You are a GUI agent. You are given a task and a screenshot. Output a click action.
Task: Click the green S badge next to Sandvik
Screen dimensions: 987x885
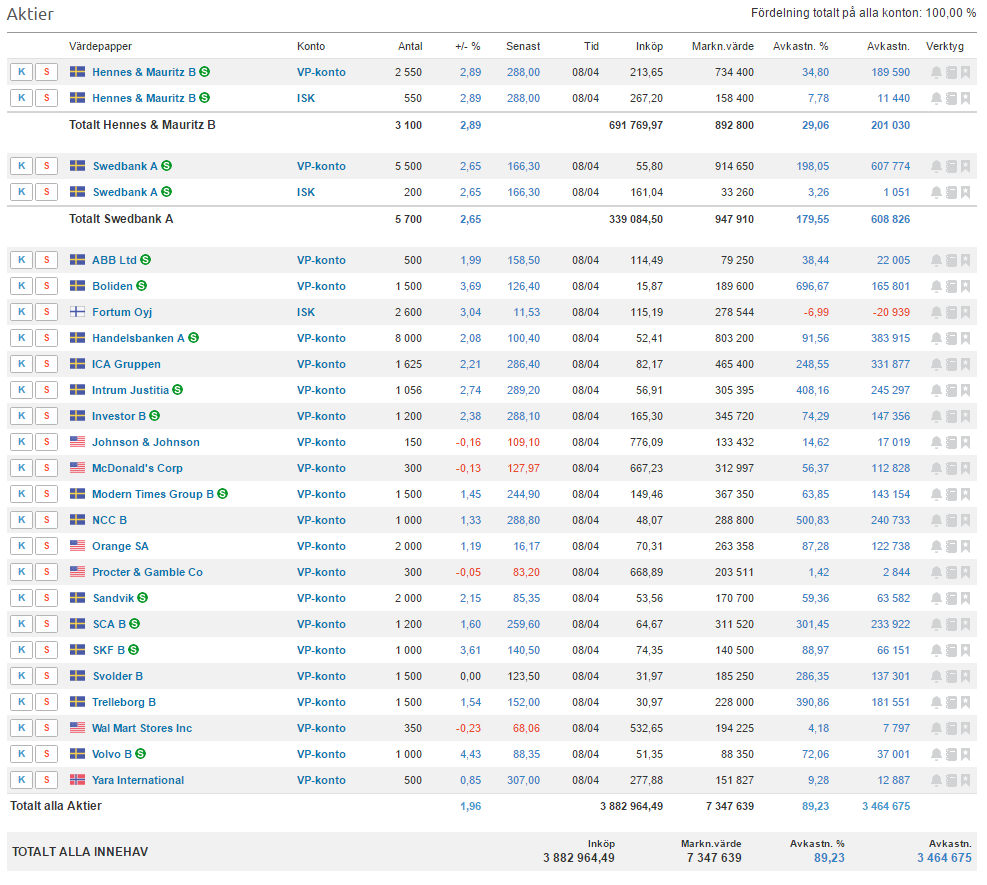click(x=143, y=597)
